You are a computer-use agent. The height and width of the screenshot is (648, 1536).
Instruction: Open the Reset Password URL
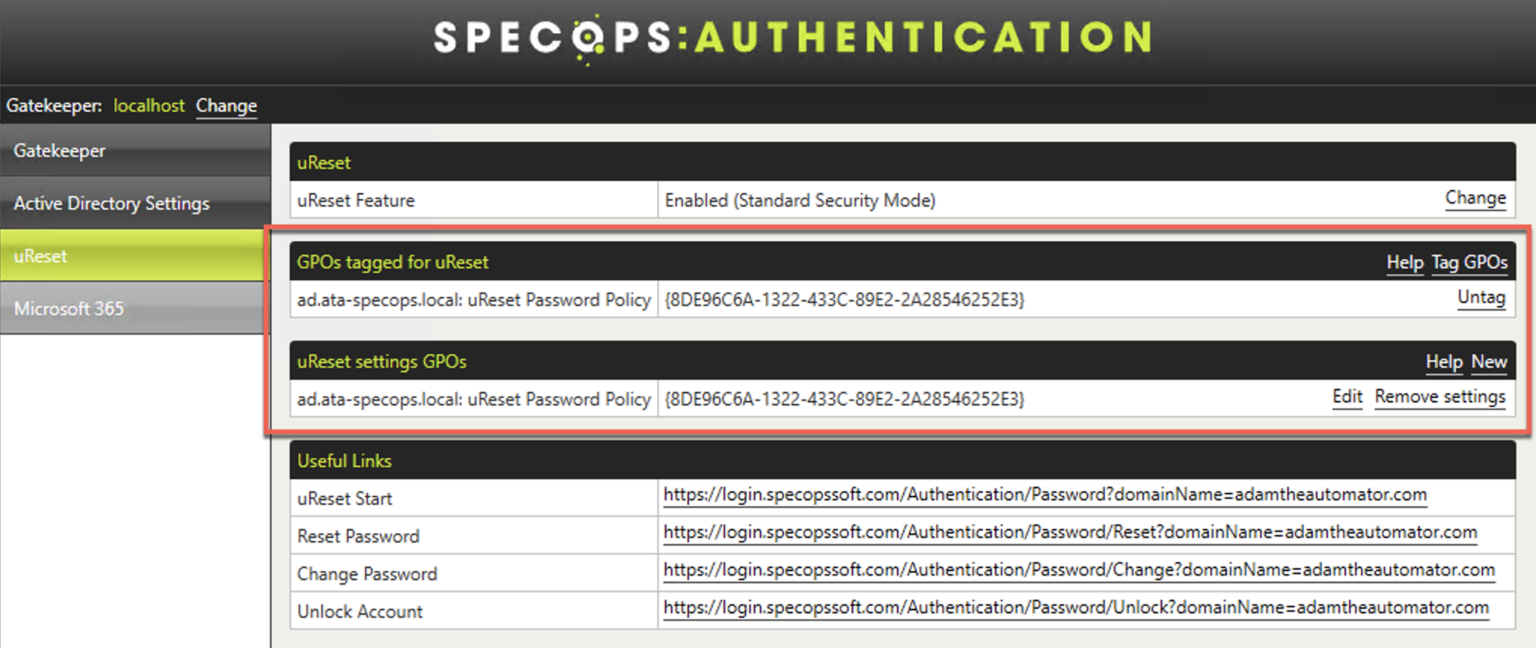(1070, 533)
